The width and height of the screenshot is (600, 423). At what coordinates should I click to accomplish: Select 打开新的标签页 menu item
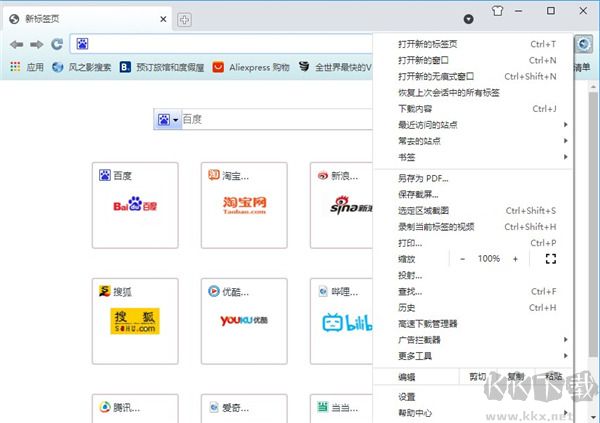click(473, 44)
